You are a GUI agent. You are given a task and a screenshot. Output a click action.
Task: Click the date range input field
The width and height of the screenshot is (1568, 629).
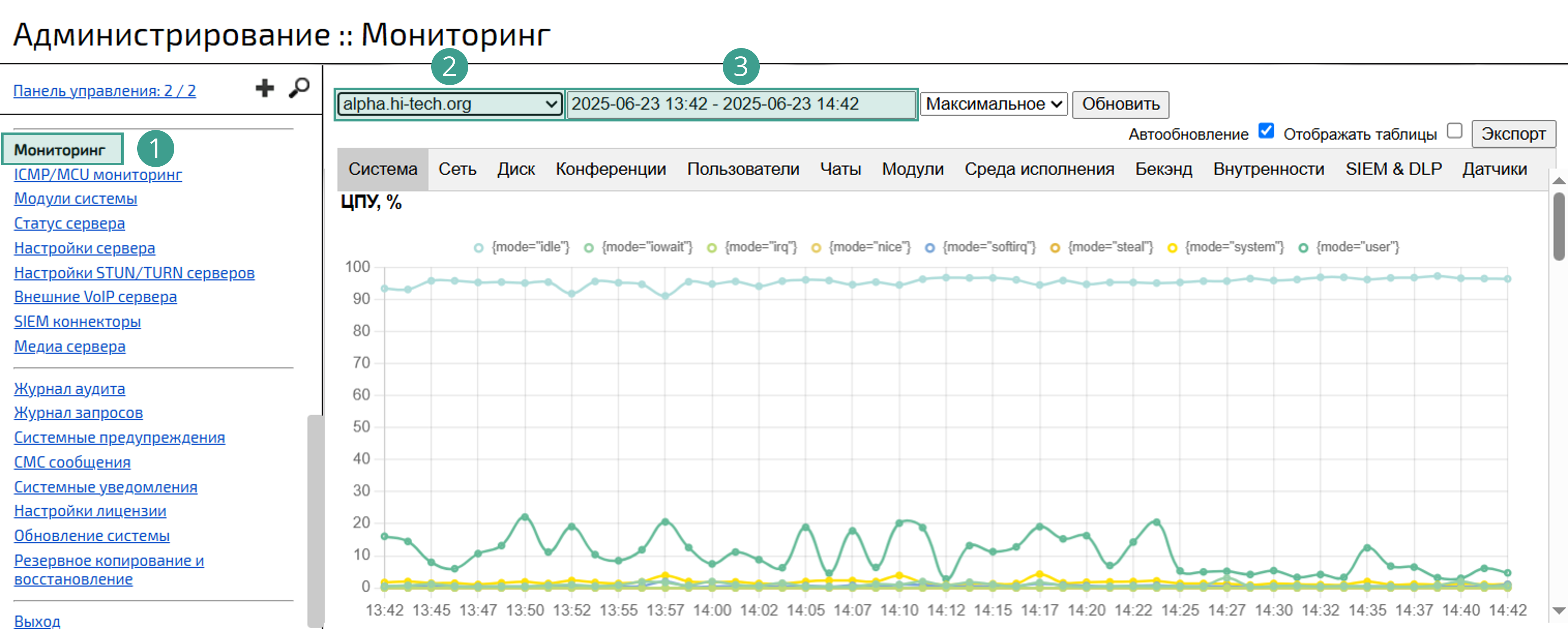(740, 104)
